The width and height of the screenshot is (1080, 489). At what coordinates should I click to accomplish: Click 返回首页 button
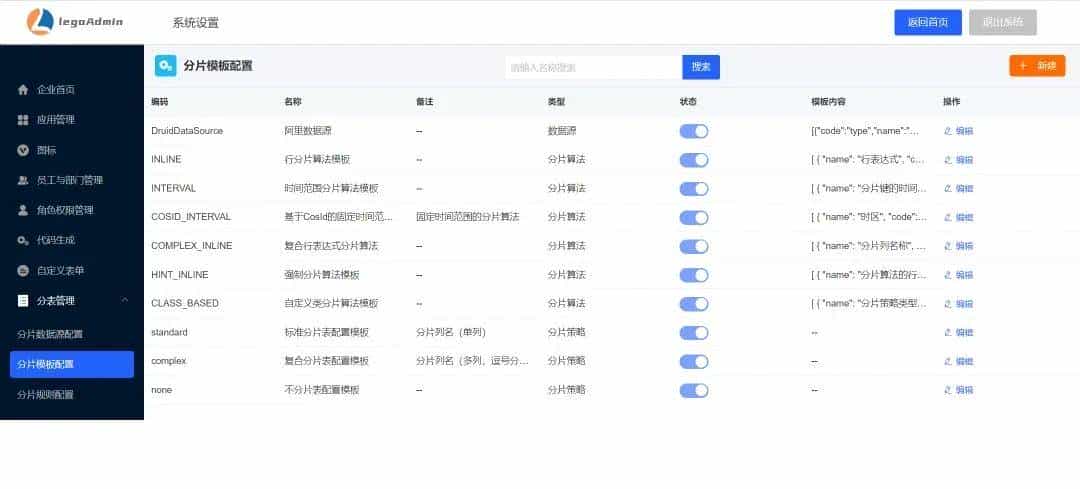click(x=928, y=22)
